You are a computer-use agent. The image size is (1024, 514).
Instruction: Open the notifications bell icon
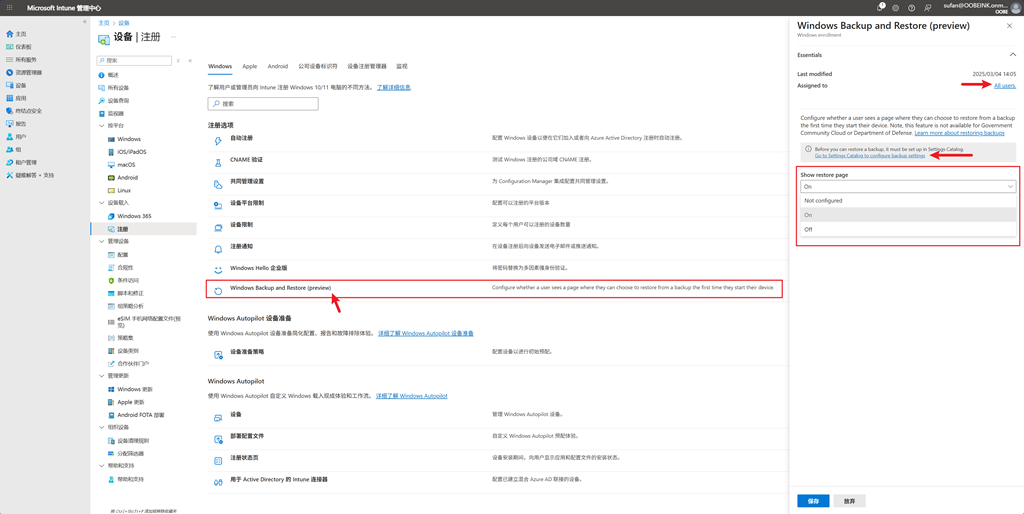click(881, 7)
